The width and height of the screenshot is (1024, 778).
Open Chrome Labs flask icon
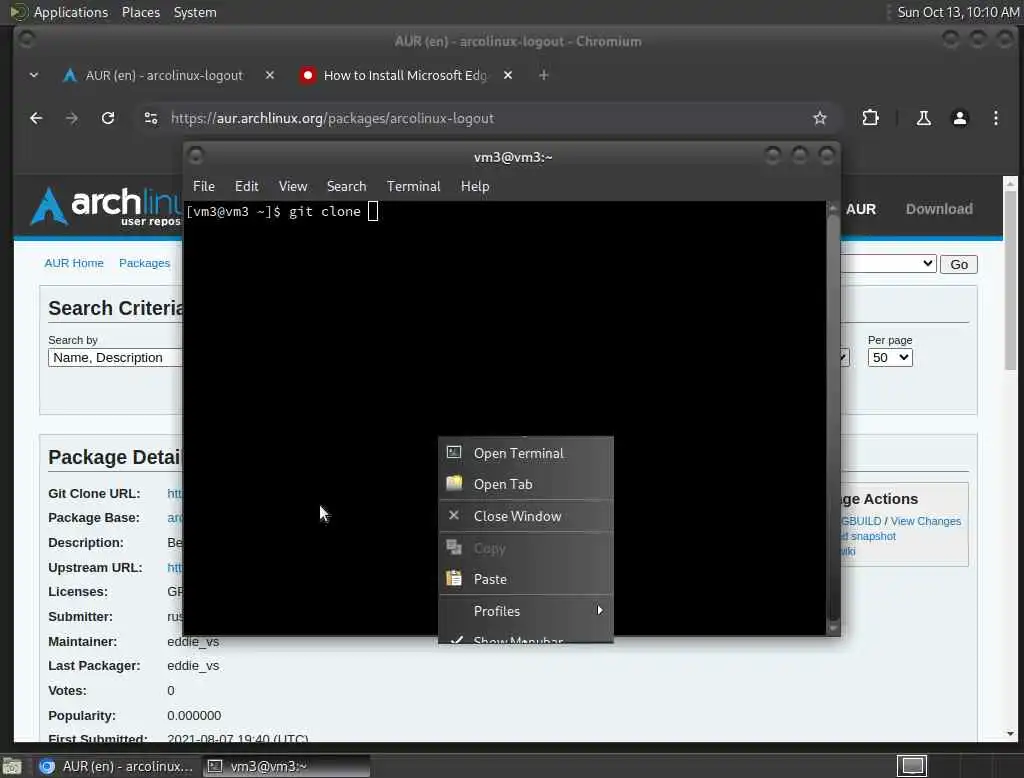(923, 118)
